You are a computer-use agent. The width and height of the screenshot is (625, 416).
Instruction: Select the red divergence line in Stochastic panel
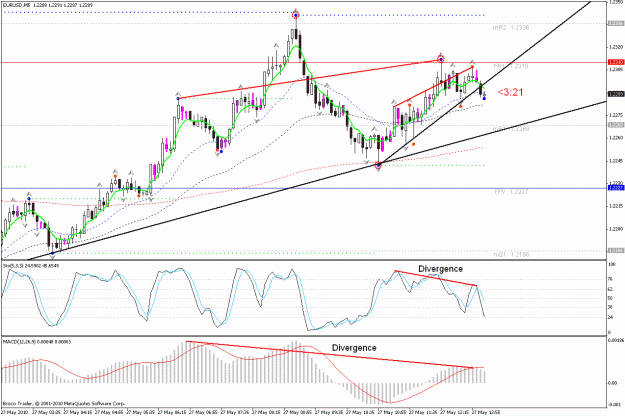point(435,278)
